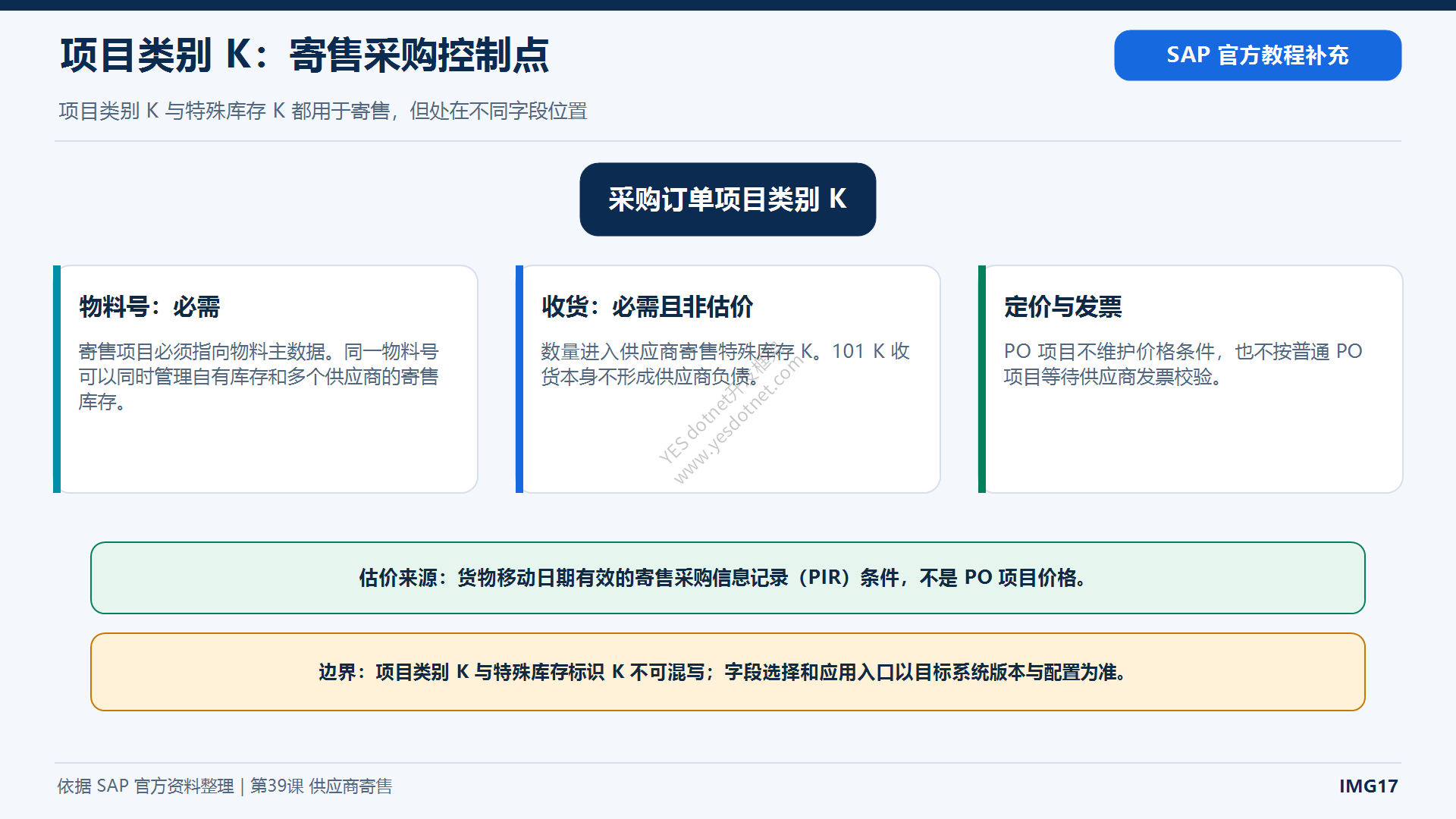Click the orange '边界' note box
Screen dimensions: 1456x819
pos(728,672)
